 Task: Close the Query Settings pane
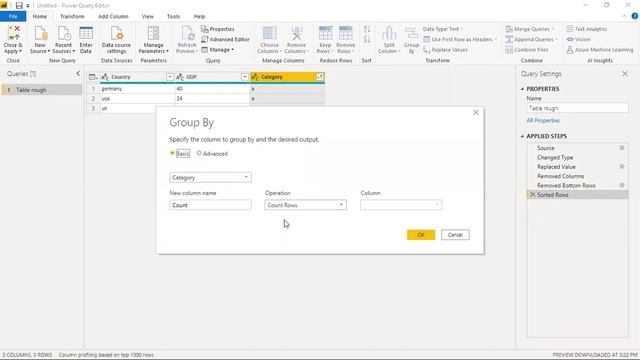pyautogui.click(x=625, y=74)
